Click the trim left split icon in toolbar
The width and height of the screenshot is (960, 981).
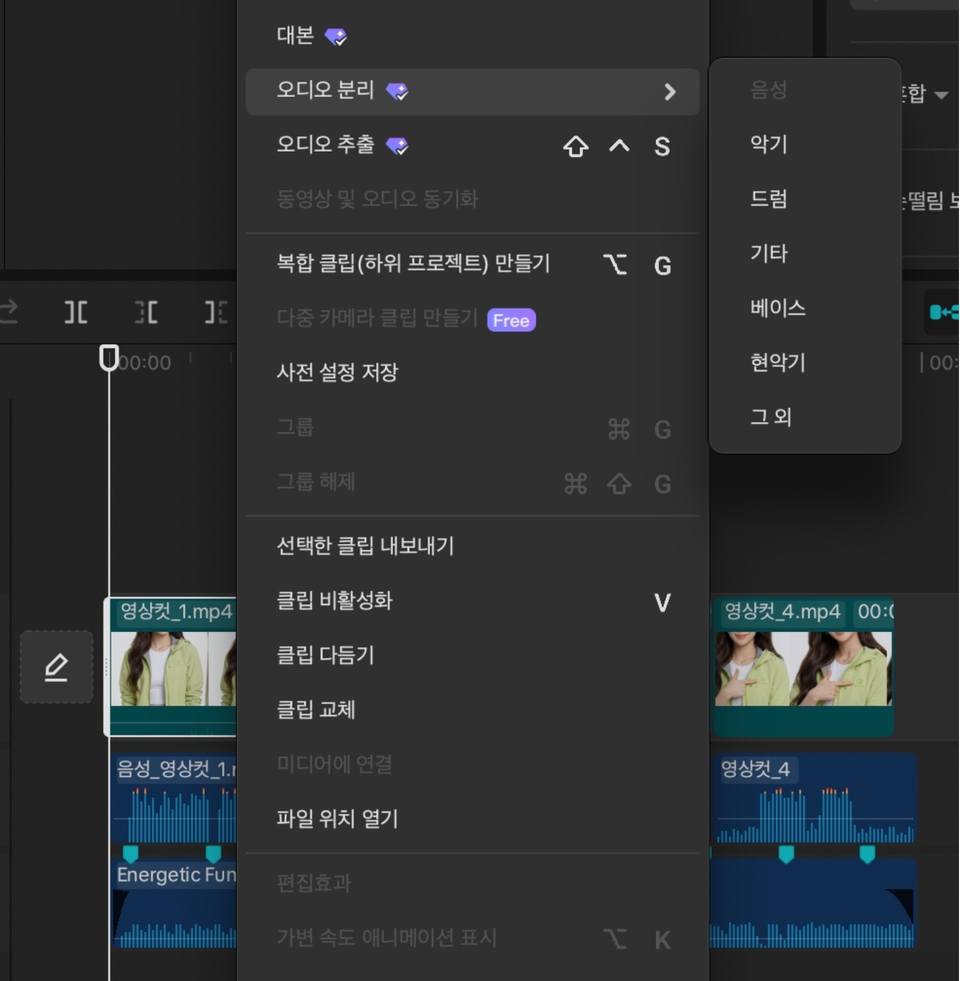[146, 312]
